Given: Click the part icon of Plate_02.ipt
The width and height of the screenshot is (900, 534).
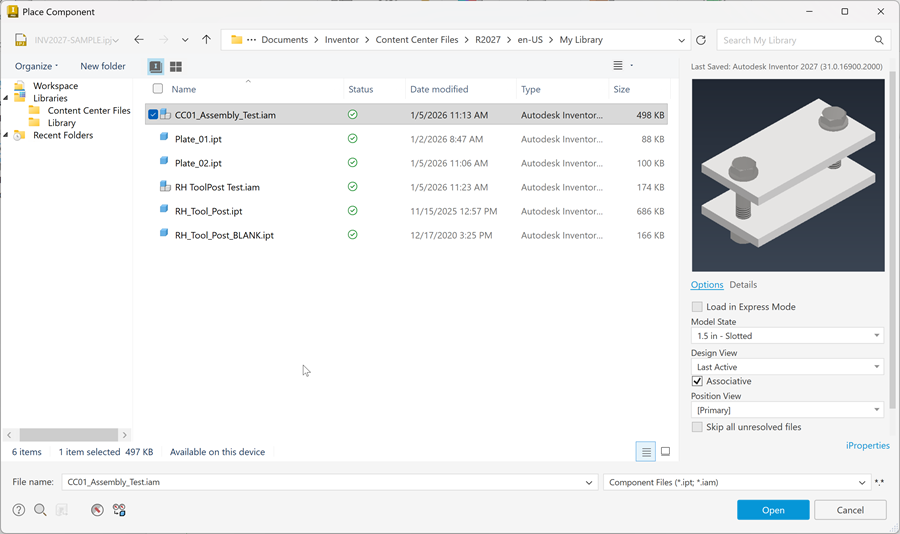Looking at the screenshot, I should tap(164, 161).
